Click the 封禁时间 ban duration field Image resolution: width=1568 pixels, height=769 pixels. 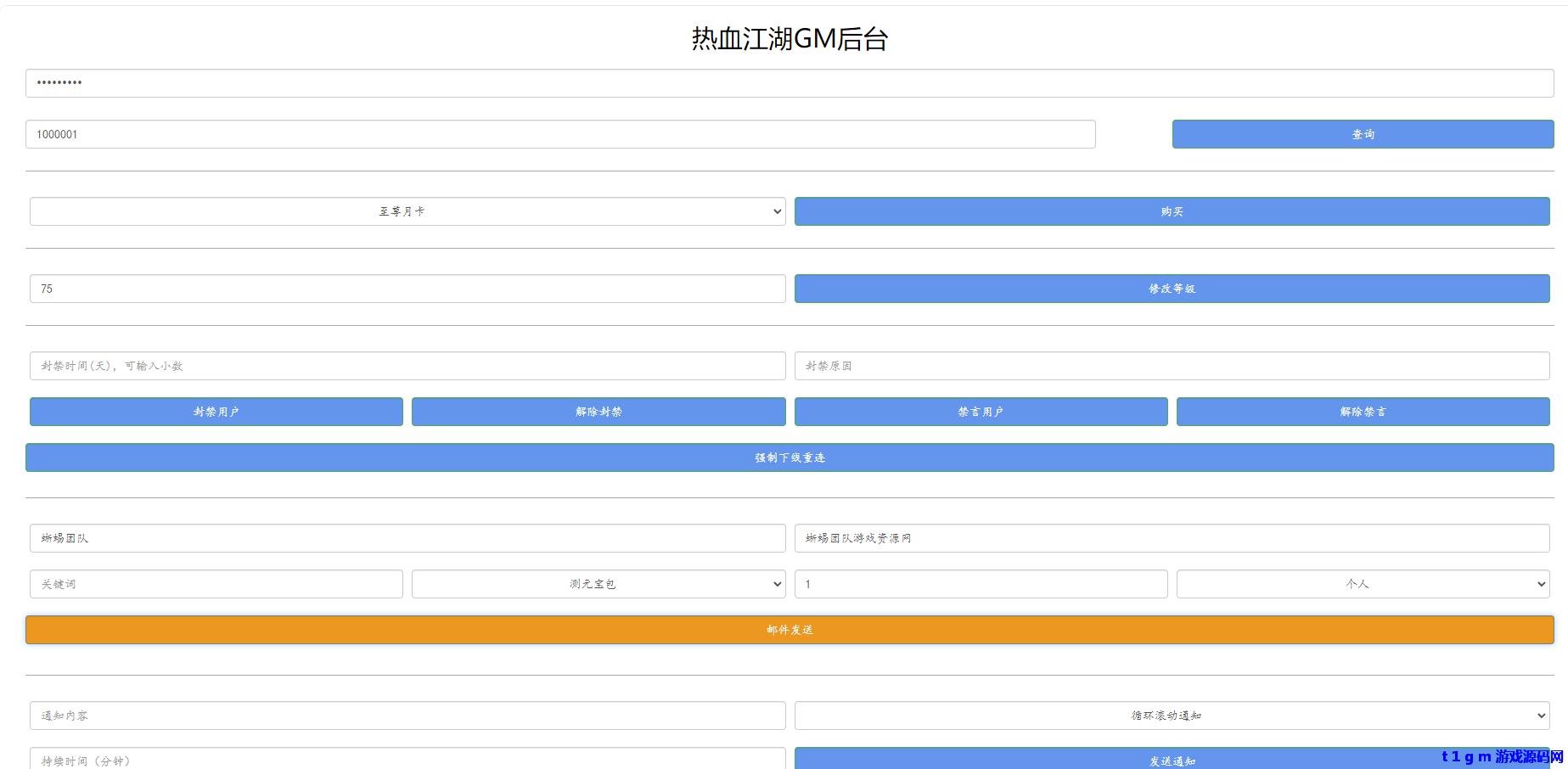point(407,366)
